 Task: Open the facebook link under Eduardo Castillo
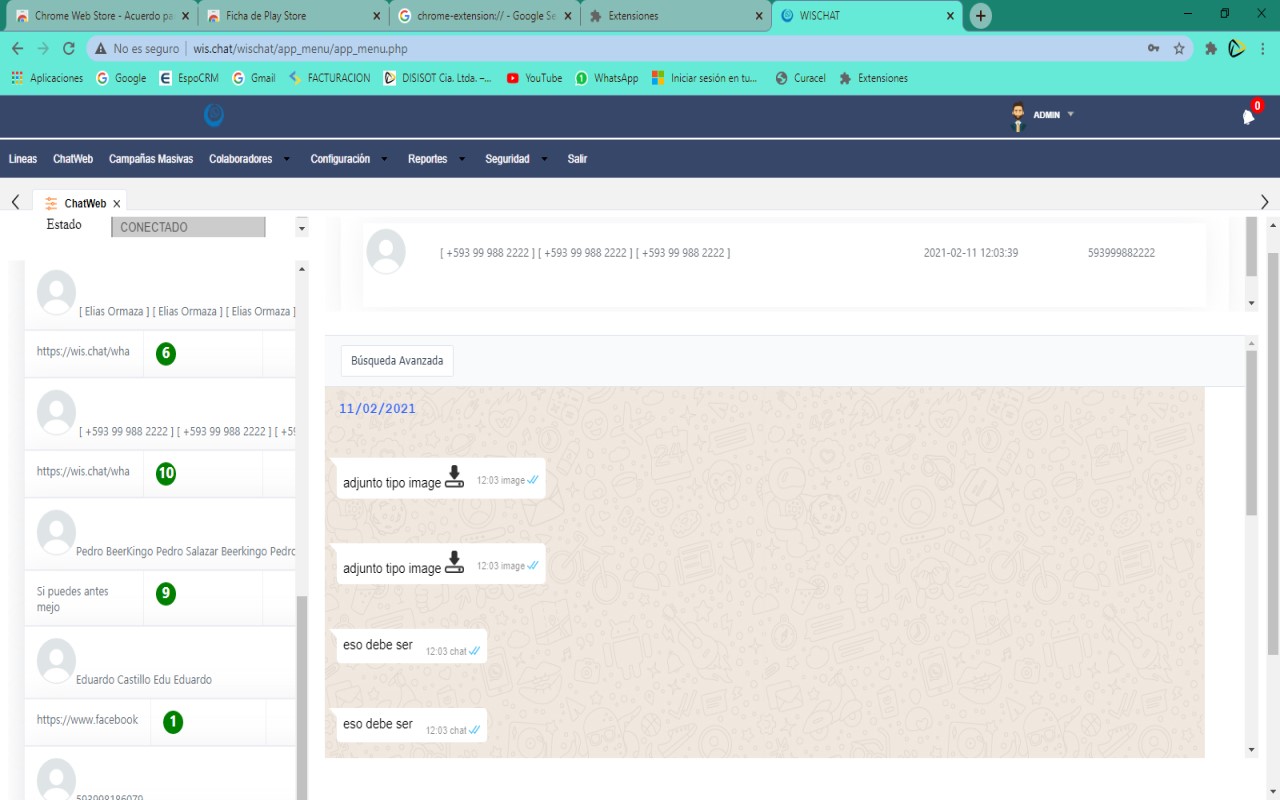click(88, 719)
